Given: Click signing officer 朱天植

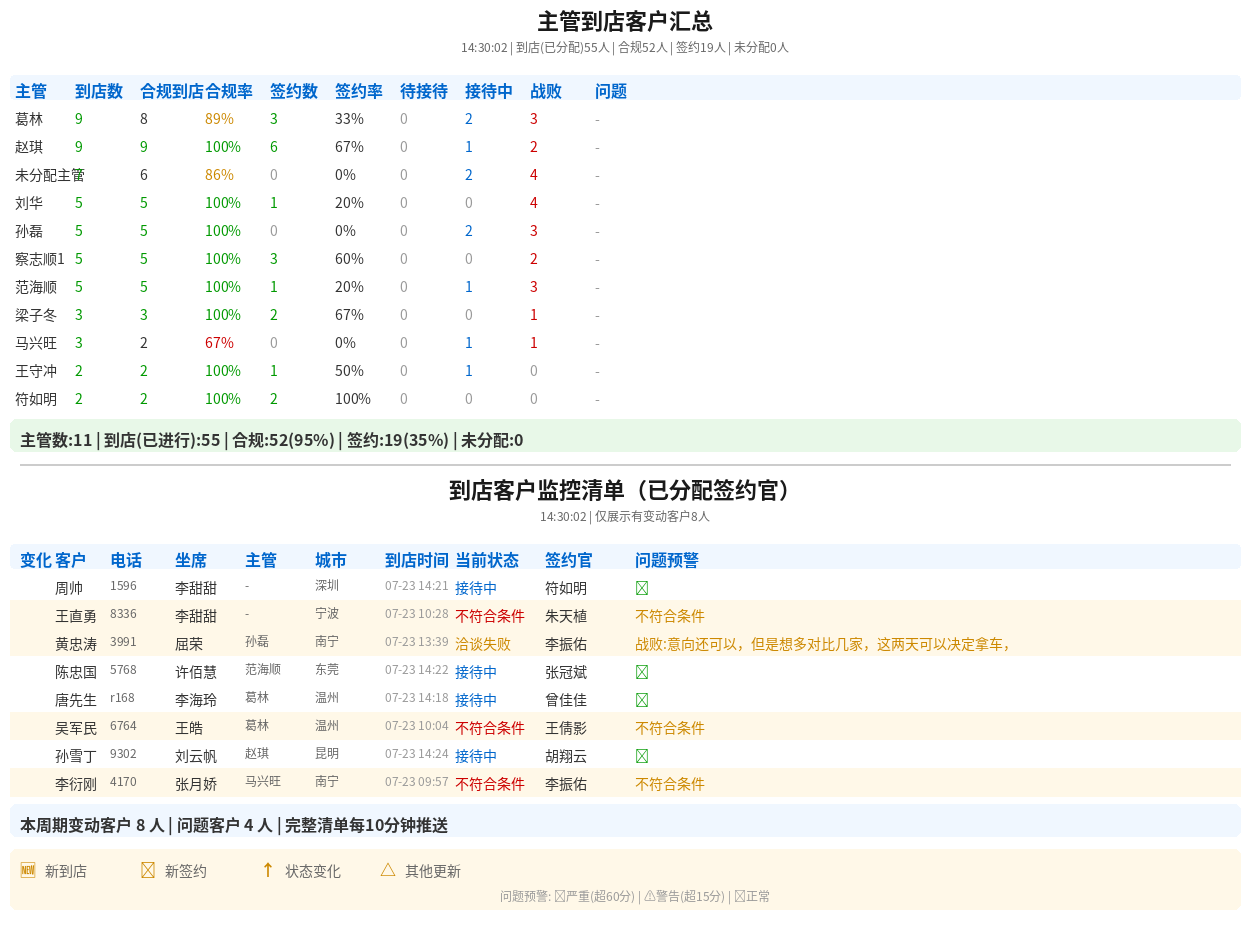Looking at the screenshot, I should coord(566,616).
